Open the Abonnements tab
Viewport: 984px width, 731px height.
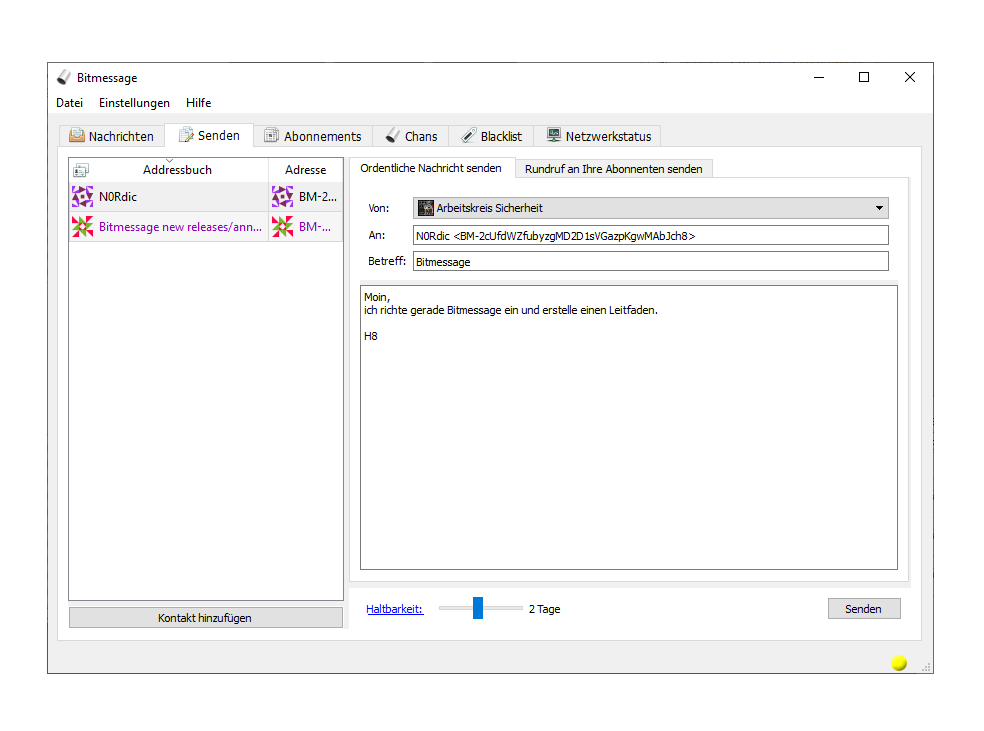(x=313, y=136)
